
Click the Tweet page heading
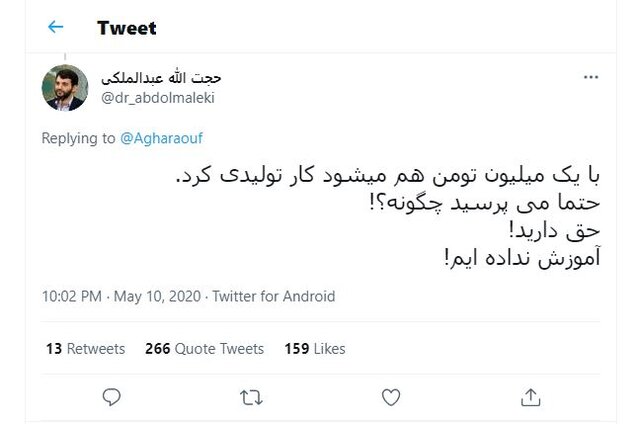(x=127, y=28)
